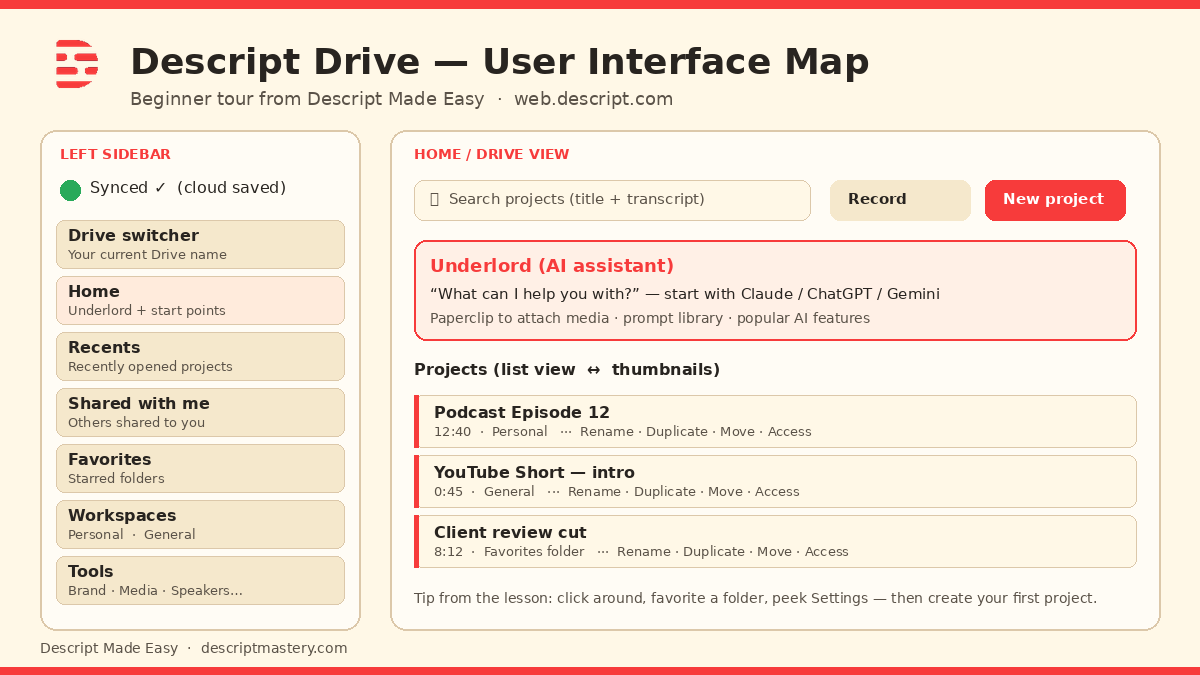Open more options for Client review cut

[x=603, y=552]
